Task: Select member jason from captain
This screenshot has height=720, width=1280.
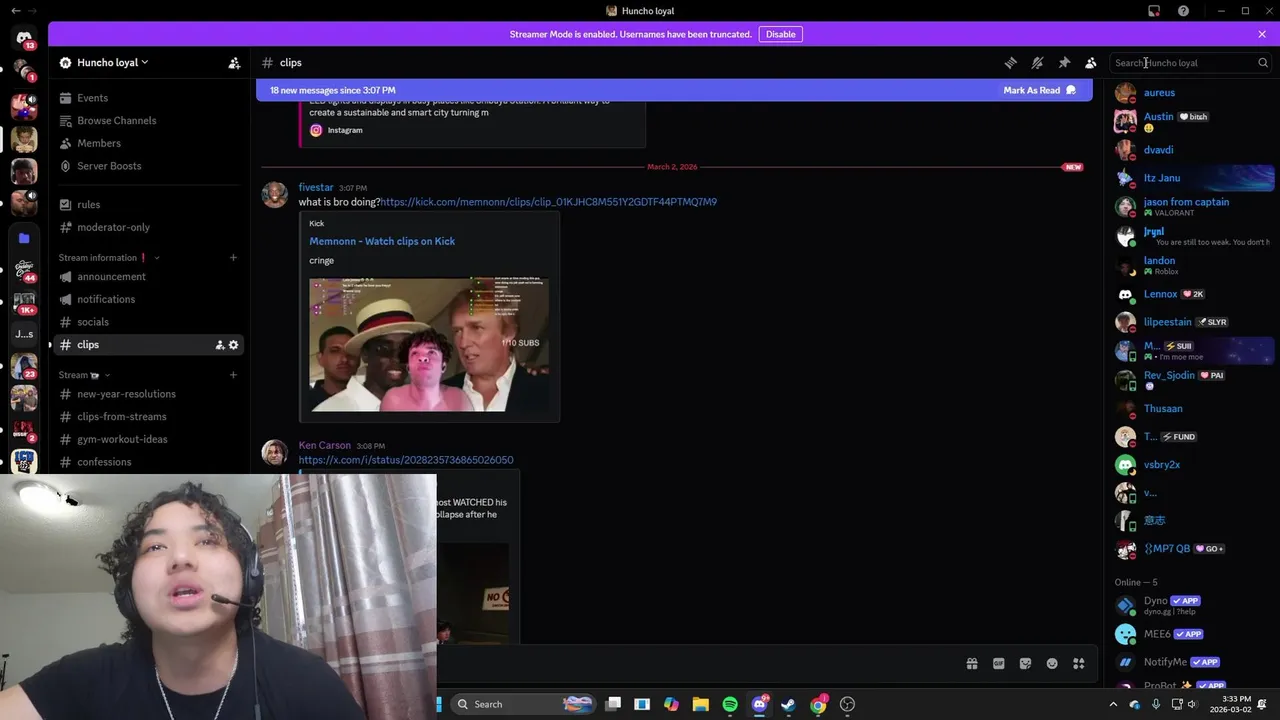Action: pyautogui.click(x=1192, y=206)
